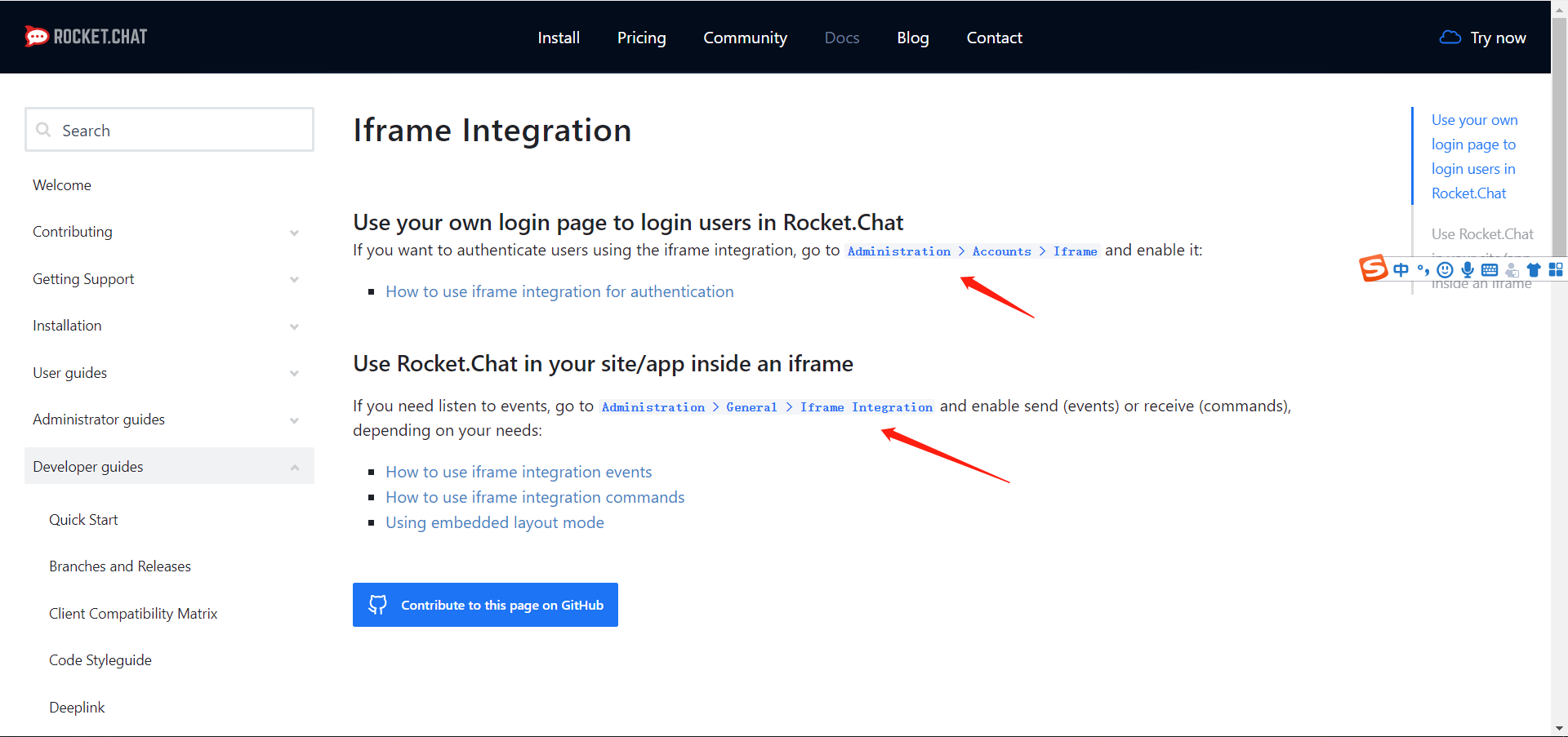
Task: Click the 'Administration > General > Iframe Integration' code text
Action: point(767,407)
